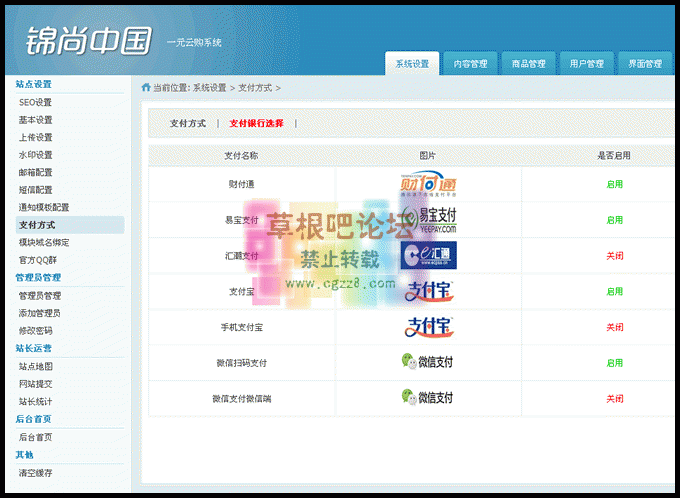Viewport: 680px width, 498px height.
Task: Open 基本设置 in sidebar
Action: coord(35,120)
